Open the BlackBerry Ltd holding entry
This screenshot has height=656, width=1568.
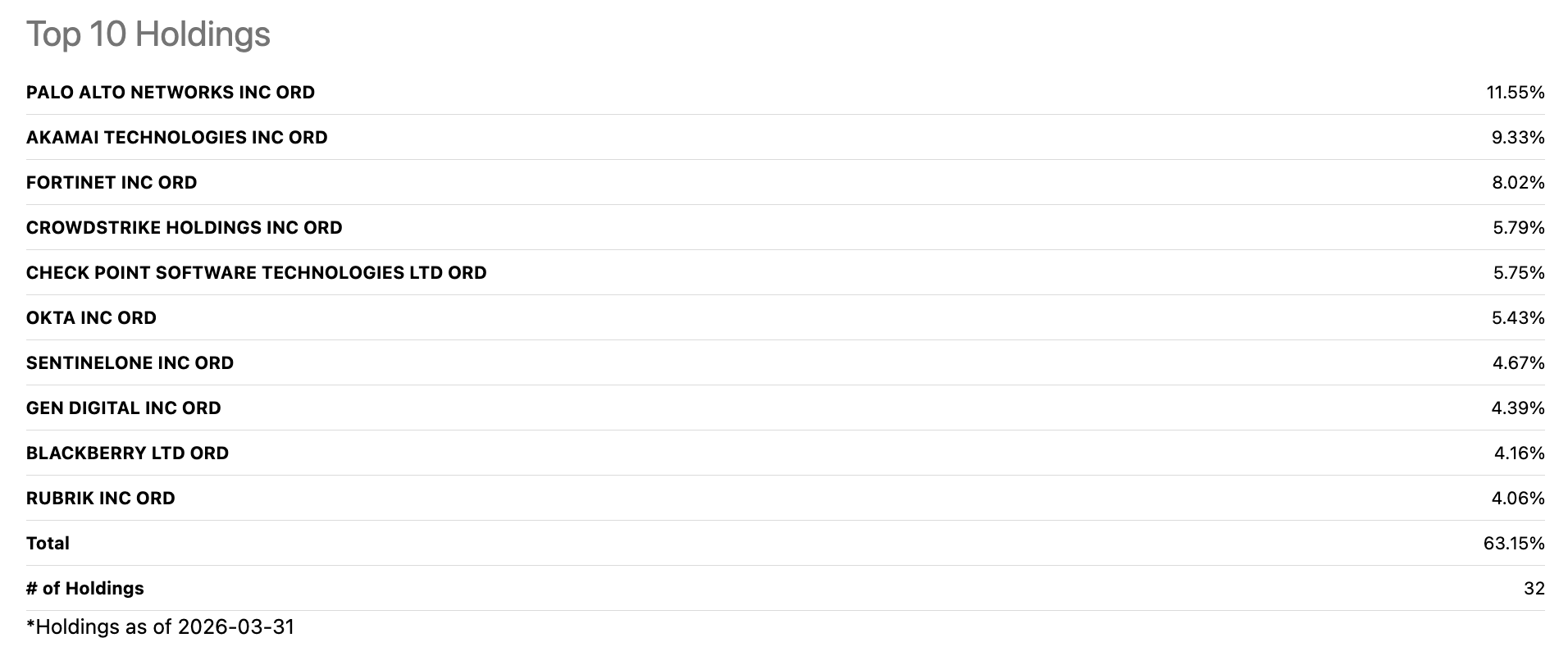pos(128,453)
